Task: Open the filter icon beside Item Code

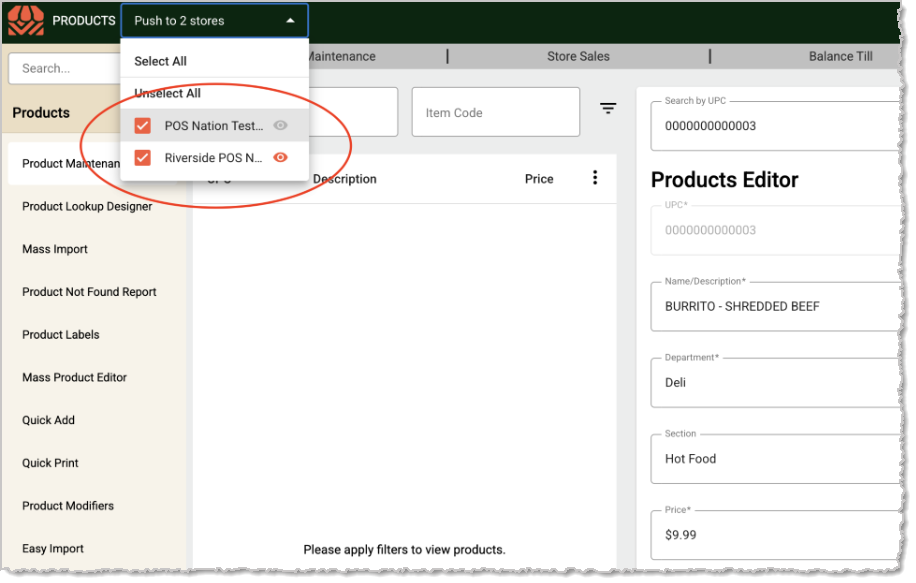Action: click(x=608, y=109)
